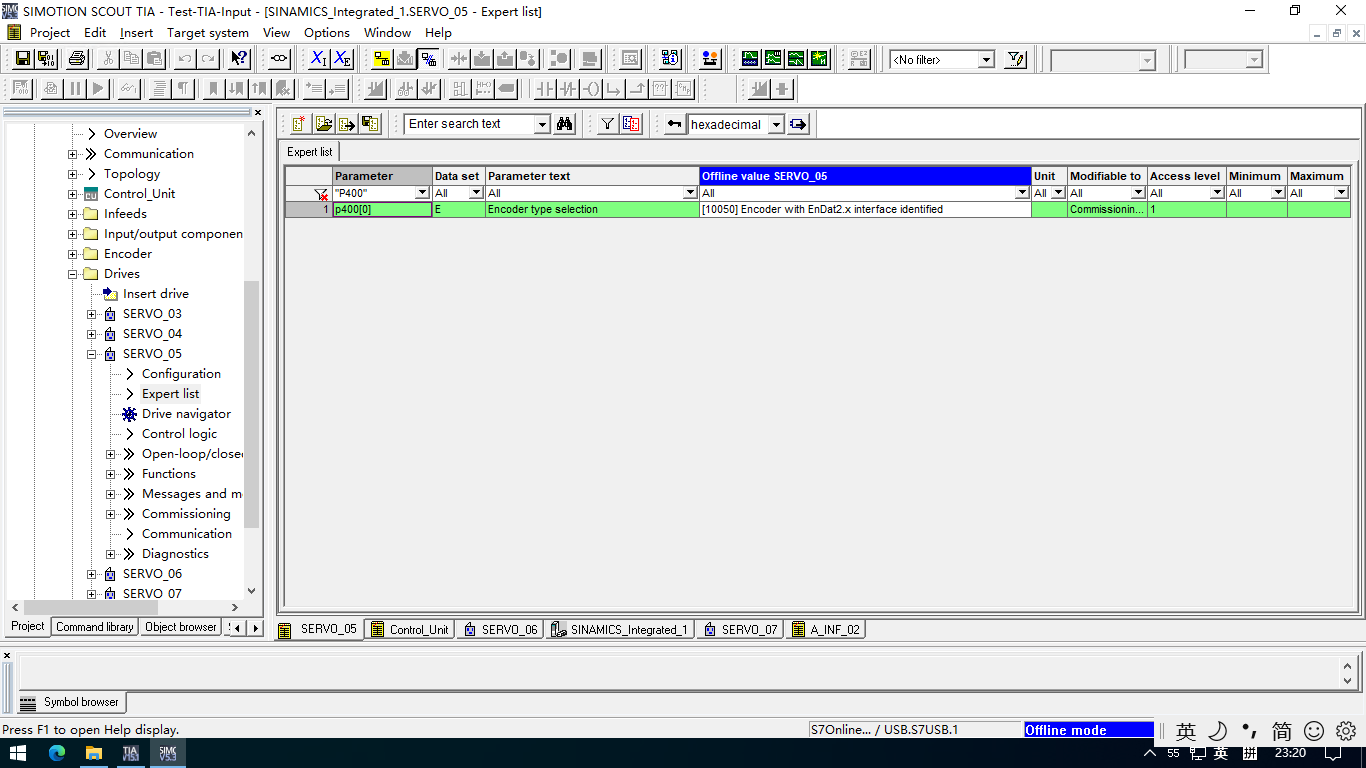1366x768 pixels.
Task: Open the Parameter column filter dropdown showing P400
Action: [422, 193]
